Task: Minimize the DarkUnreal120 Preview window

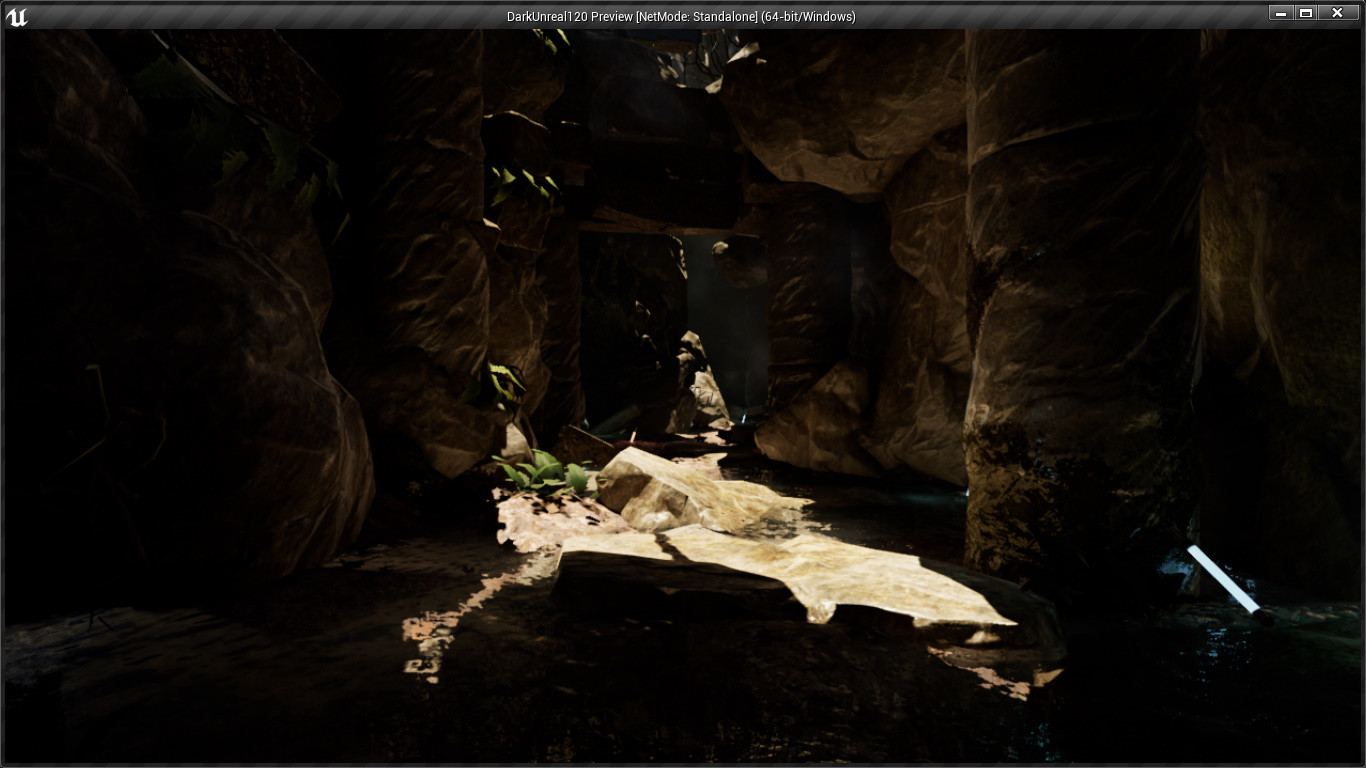Action: [x=1280, y=12]
